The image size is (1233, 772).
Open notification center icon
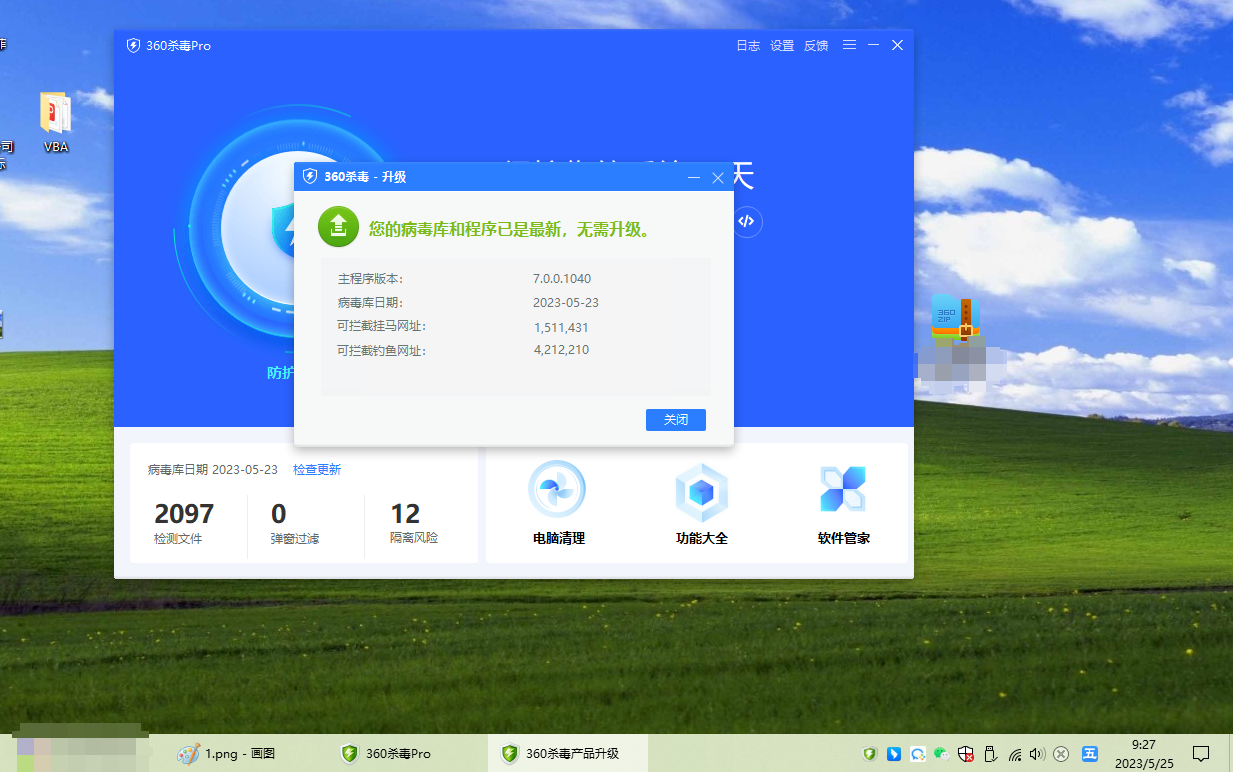pyautogui.click(x=1202, y=754)
